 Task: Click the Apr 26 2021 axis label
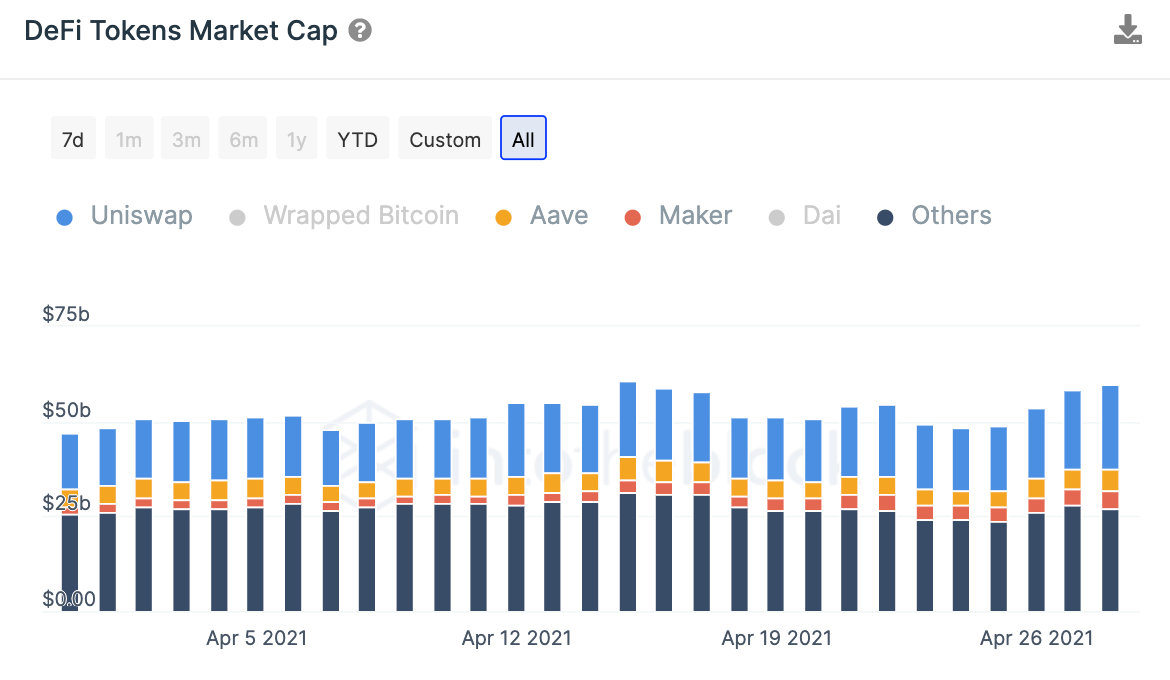pos(1036,638)
